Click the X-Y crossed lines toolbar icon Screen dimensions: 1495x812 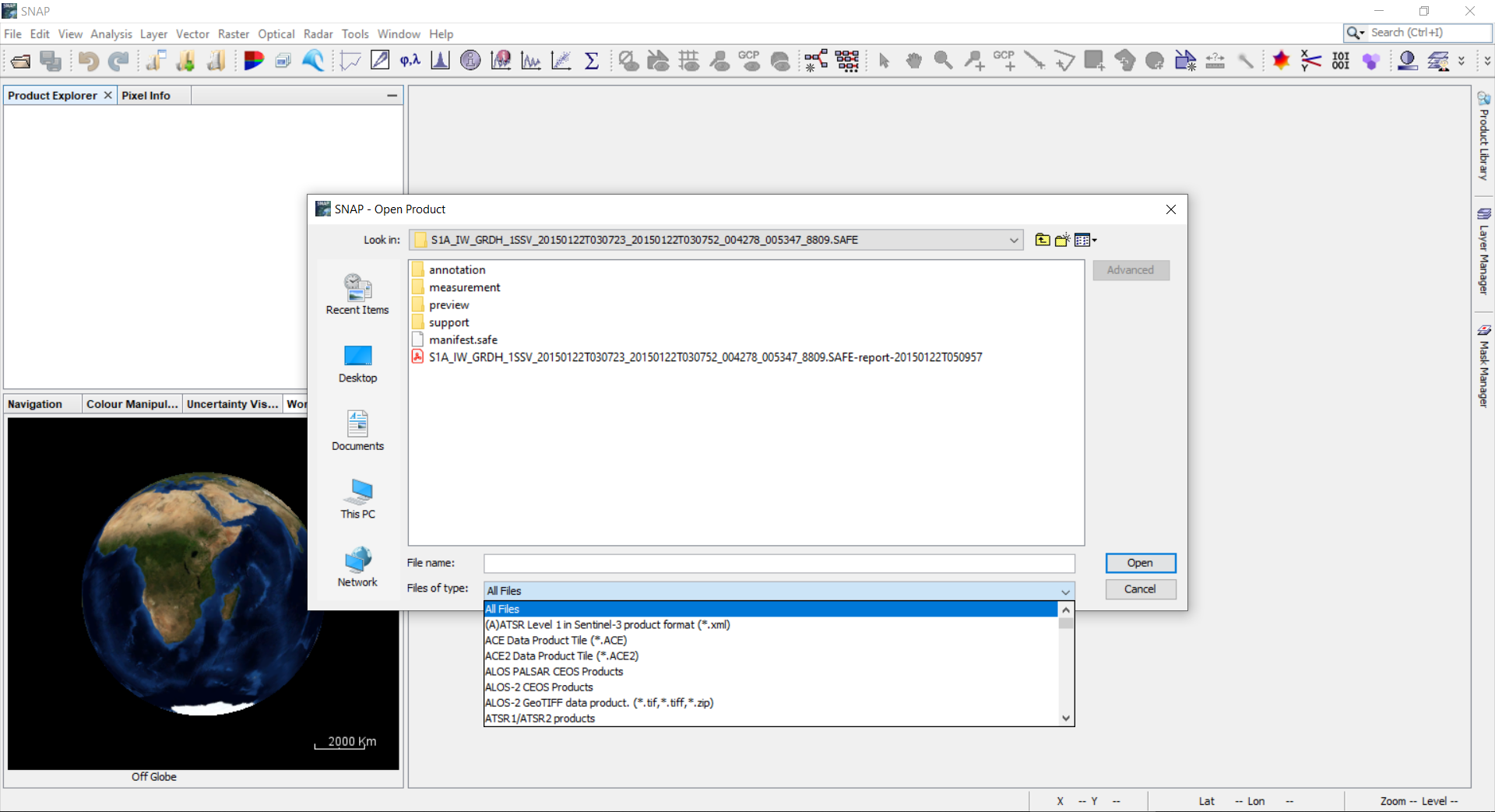[1311, 61]
